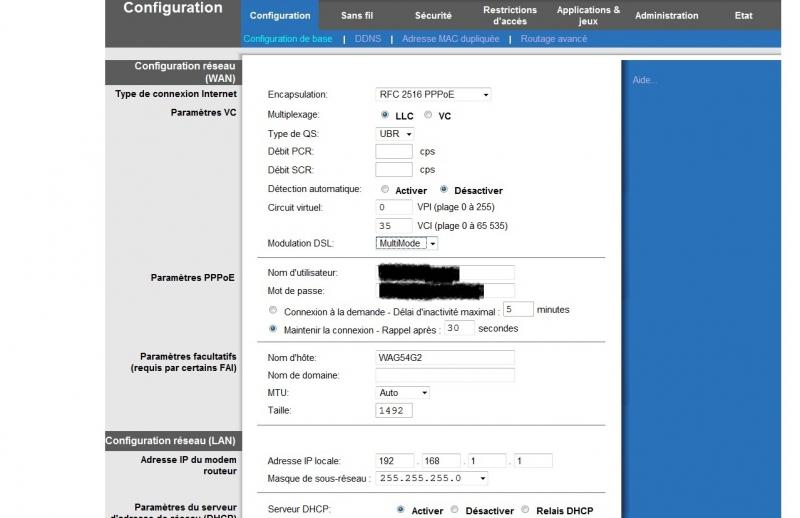Screen dimensions: 800x518
Task: Select the VC multiplexing radio button
Action: [428, 115]
